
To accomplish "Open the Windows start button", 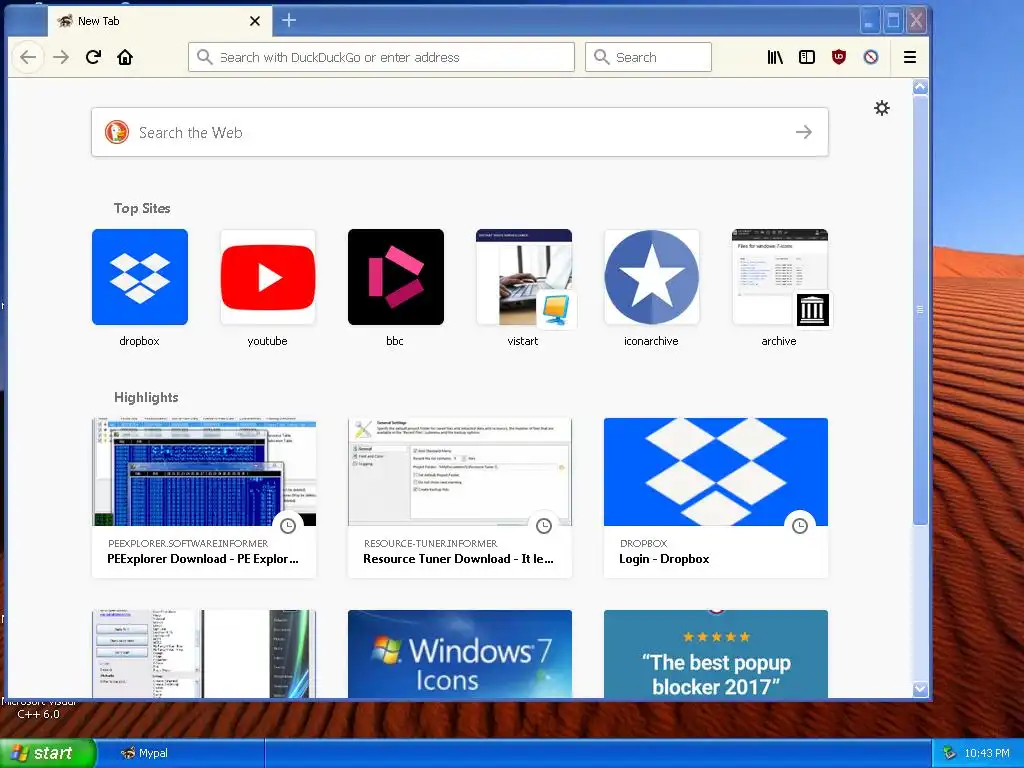I will click(48, 753).
